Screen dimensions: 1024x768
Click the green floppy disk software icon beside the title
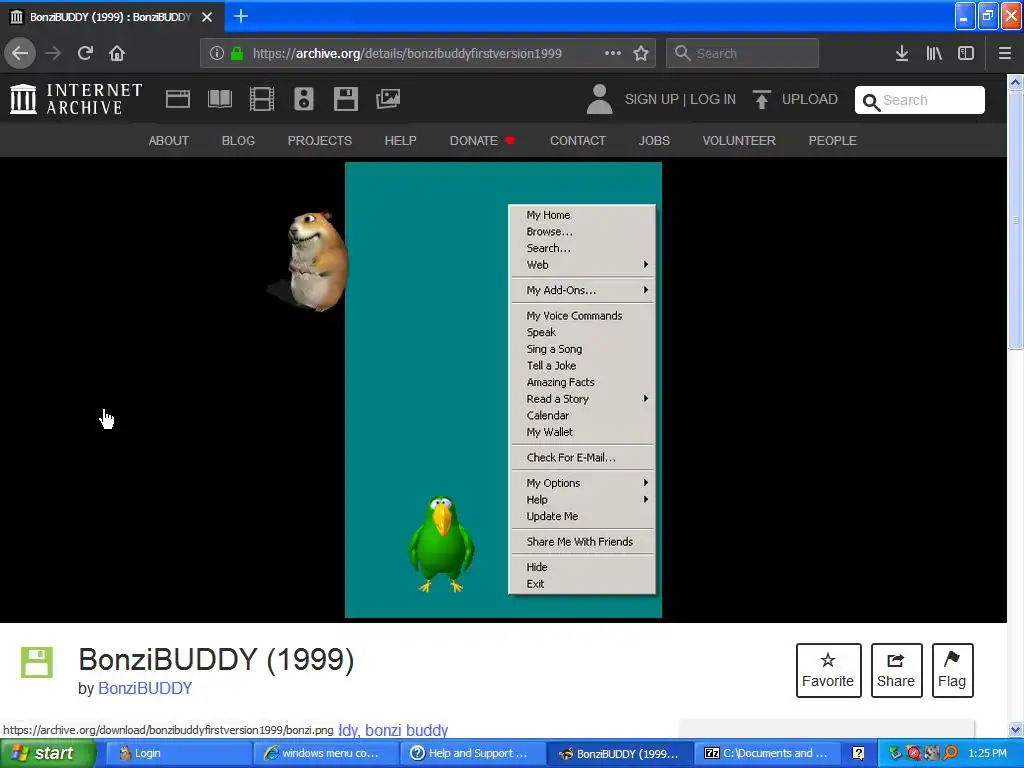pyautogui.click(x=37, y=662)
